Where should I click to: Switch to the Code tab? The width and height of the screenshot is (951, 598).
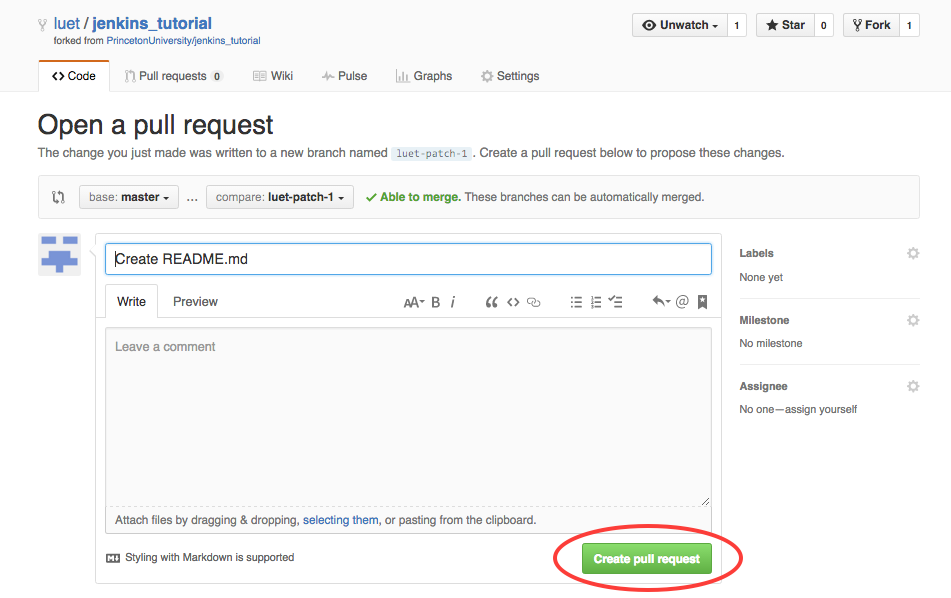(74, 76)
